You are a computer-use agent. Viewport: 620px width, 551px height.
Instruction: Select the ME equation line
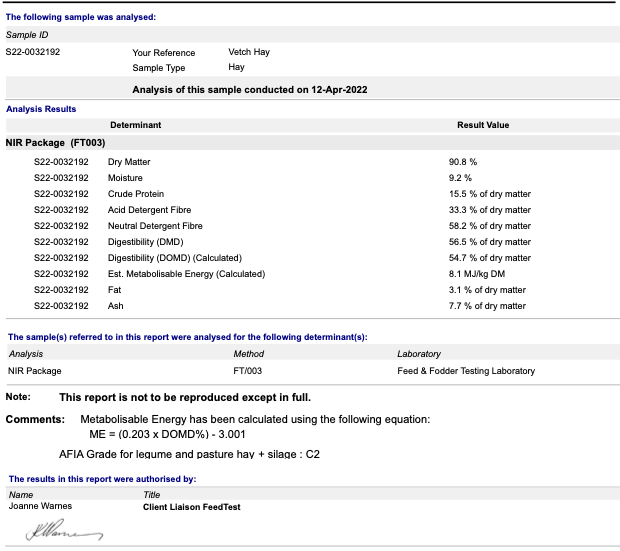[168, 435]
